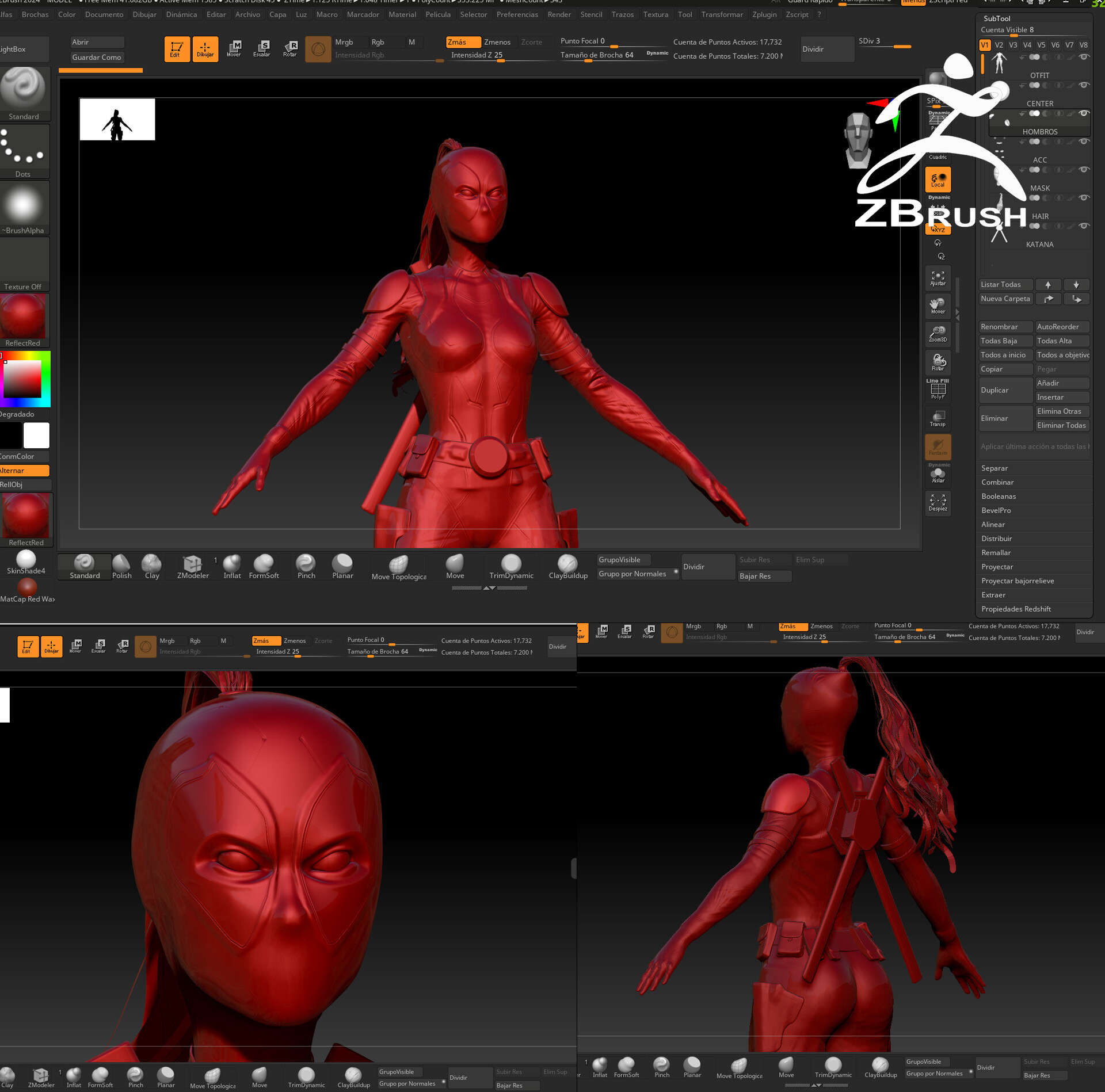Click the Despiez explode view icon

coord(938,503)
